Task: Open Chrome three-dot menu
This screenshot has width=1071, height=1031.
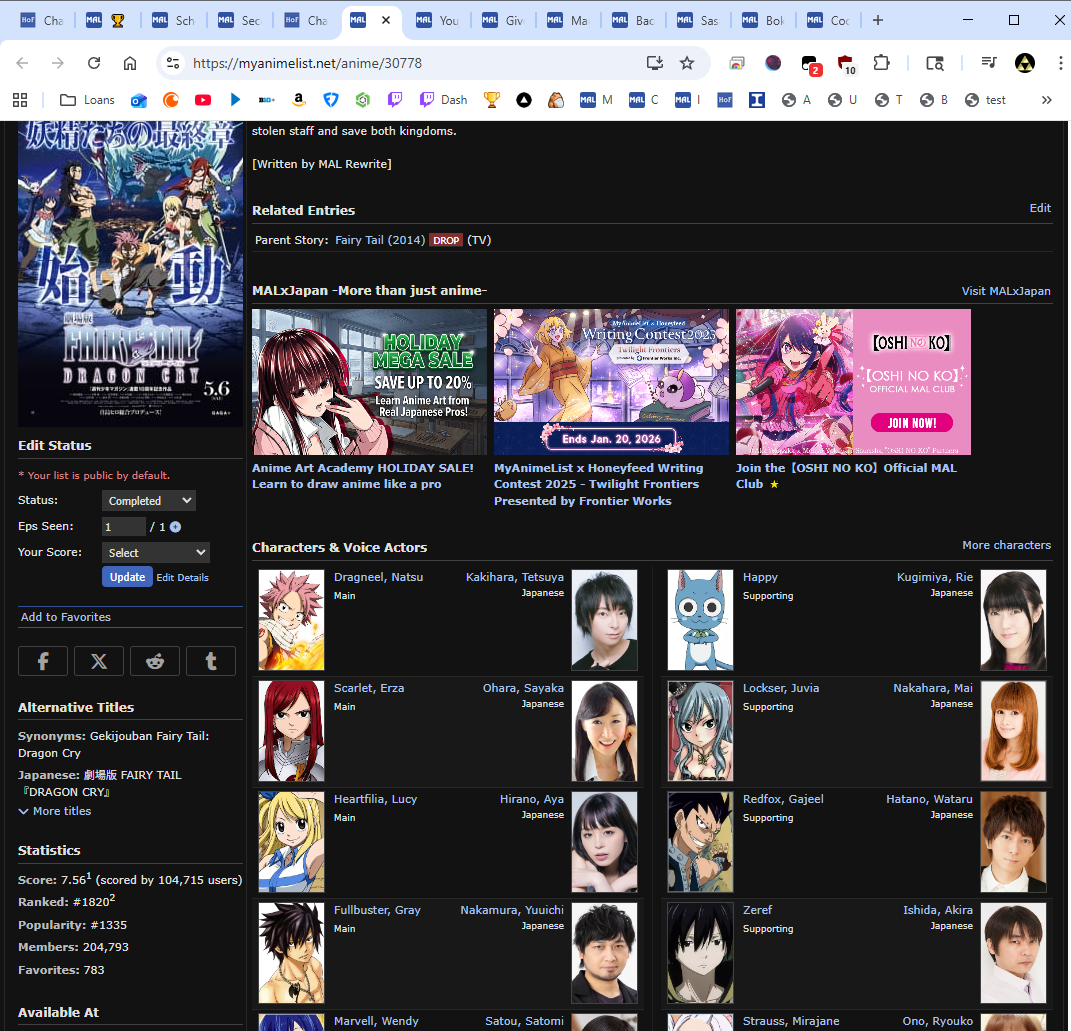Action: [x=1060, y=64]
